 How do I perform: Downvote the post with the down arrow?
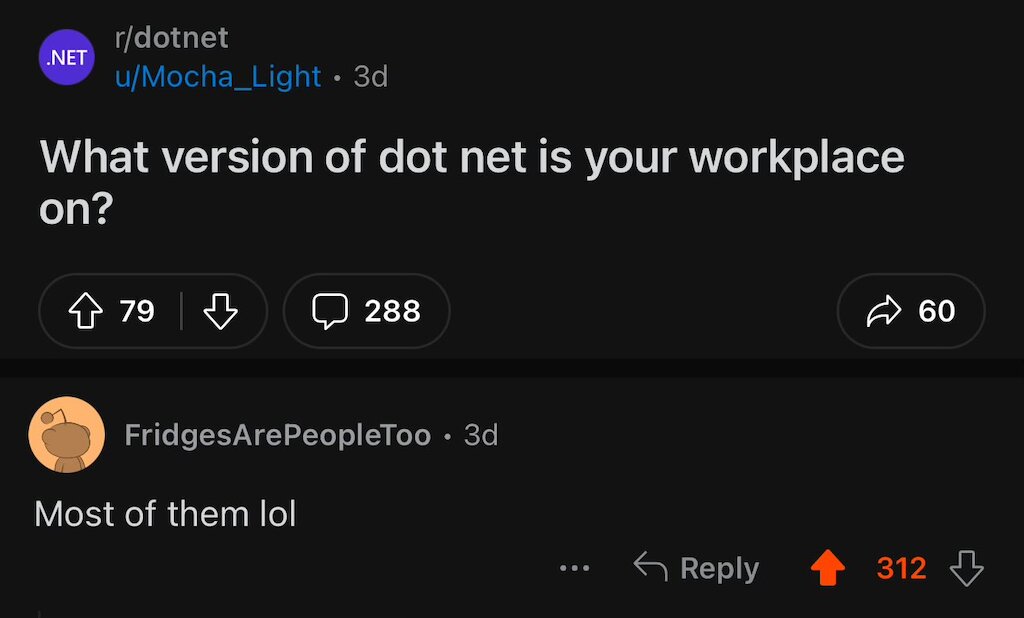click(x=220, y=312)
